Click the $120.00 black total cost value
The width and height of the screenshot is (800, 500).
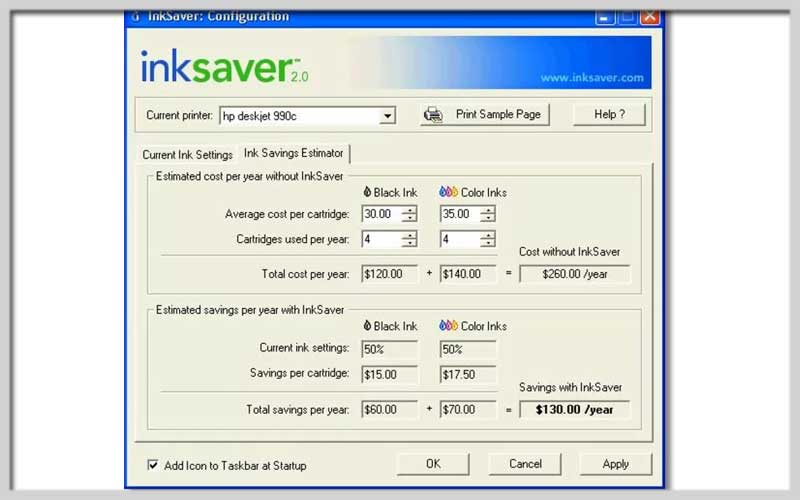coord(389,274)
